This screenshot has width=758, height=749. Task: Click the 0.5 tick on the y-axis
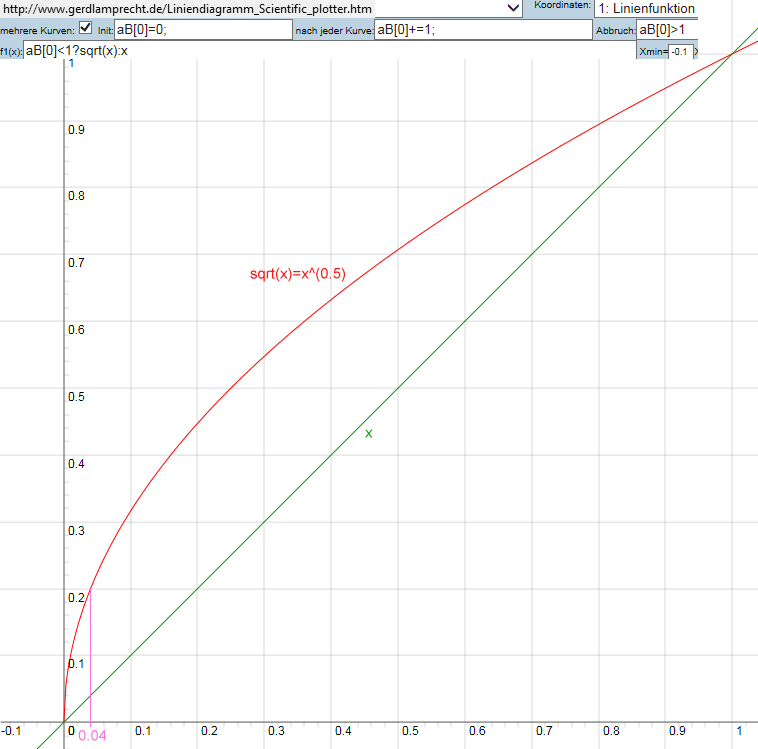[x=75, y=397]
